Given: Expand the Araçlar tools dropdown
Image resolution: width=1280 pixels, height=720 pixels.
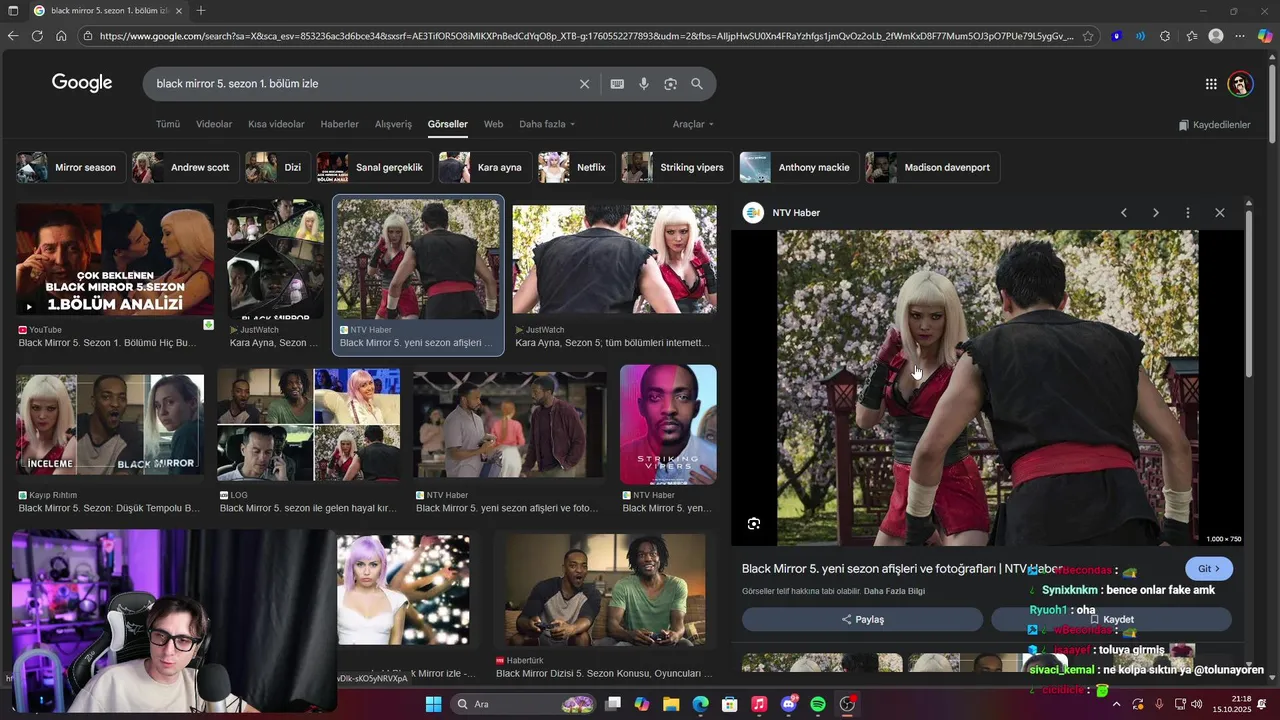Looking at the screenshot, I should [693, 124].
